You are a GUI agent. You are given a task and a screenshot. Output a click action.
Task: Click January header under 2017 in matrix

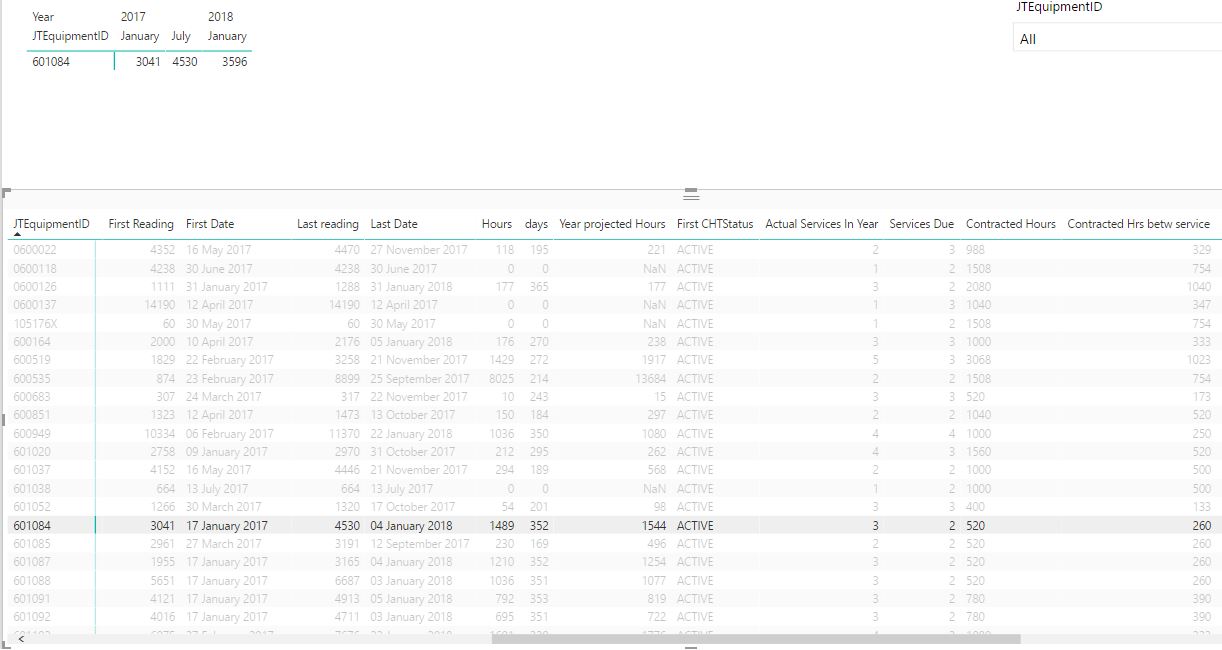[140, 36]
